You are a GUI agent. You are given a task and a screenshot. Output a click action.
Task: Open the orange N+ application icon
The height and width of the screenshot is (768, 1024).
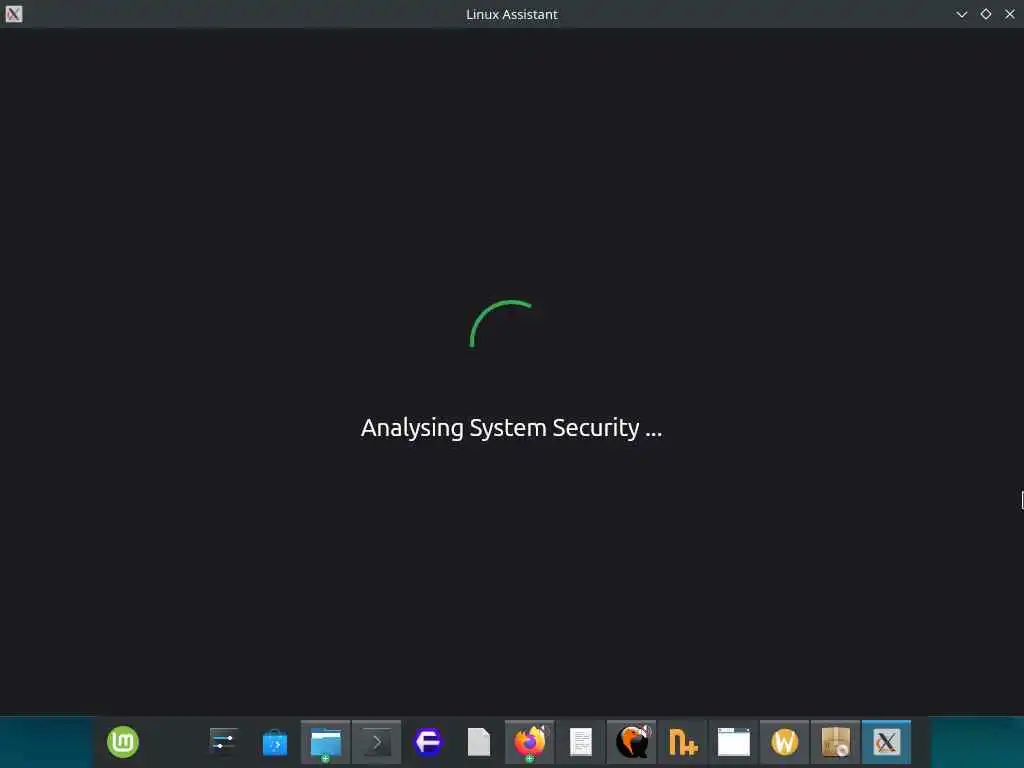point(682,743)
